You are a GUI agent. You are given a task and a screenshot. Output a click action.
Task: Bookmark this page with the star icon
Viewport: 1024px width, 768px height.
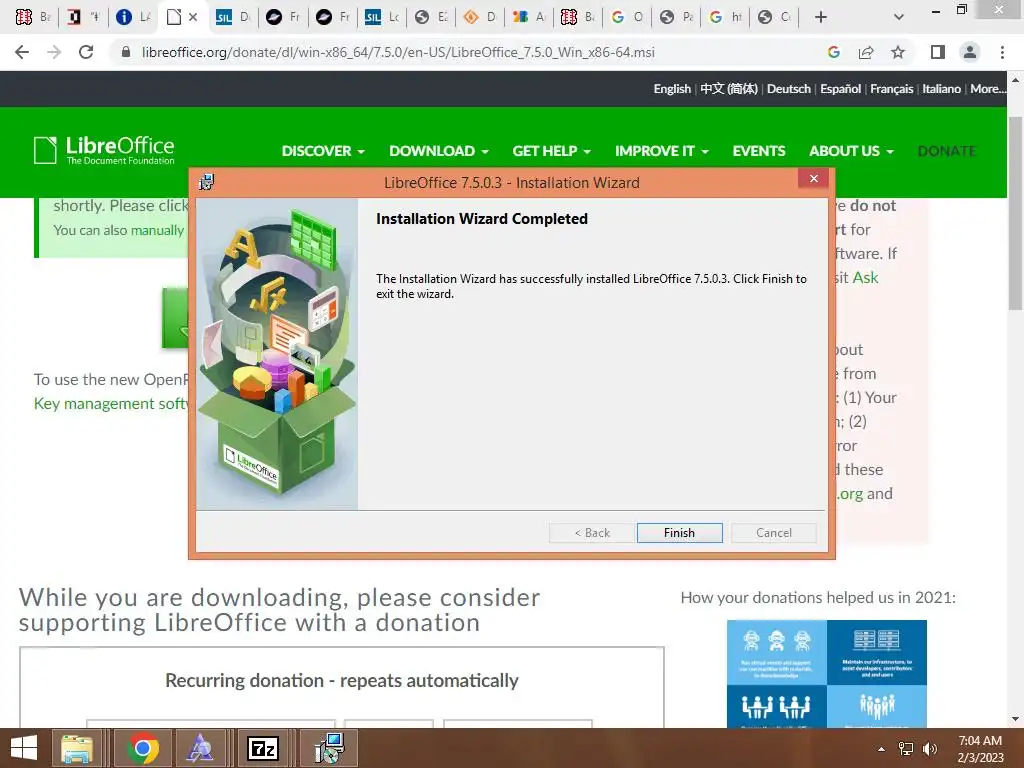[898, 52]
